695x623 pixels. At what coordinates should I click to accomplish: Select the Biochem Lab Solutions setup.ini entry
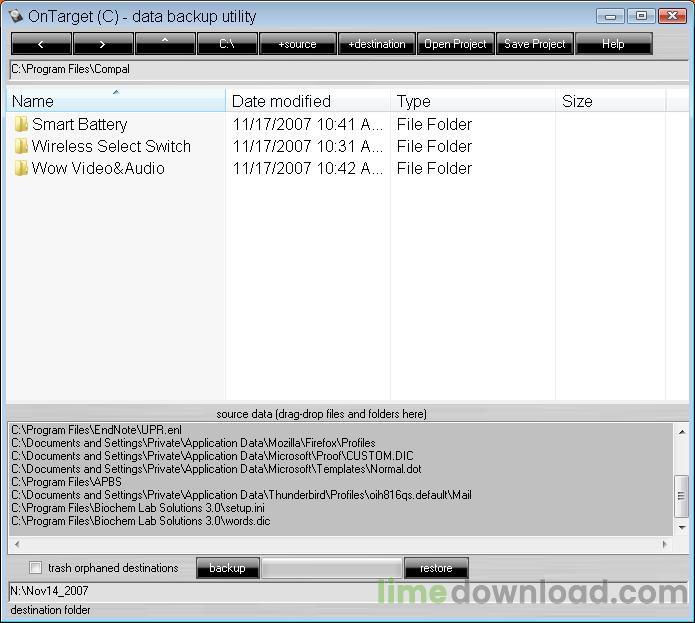[137, 508]
